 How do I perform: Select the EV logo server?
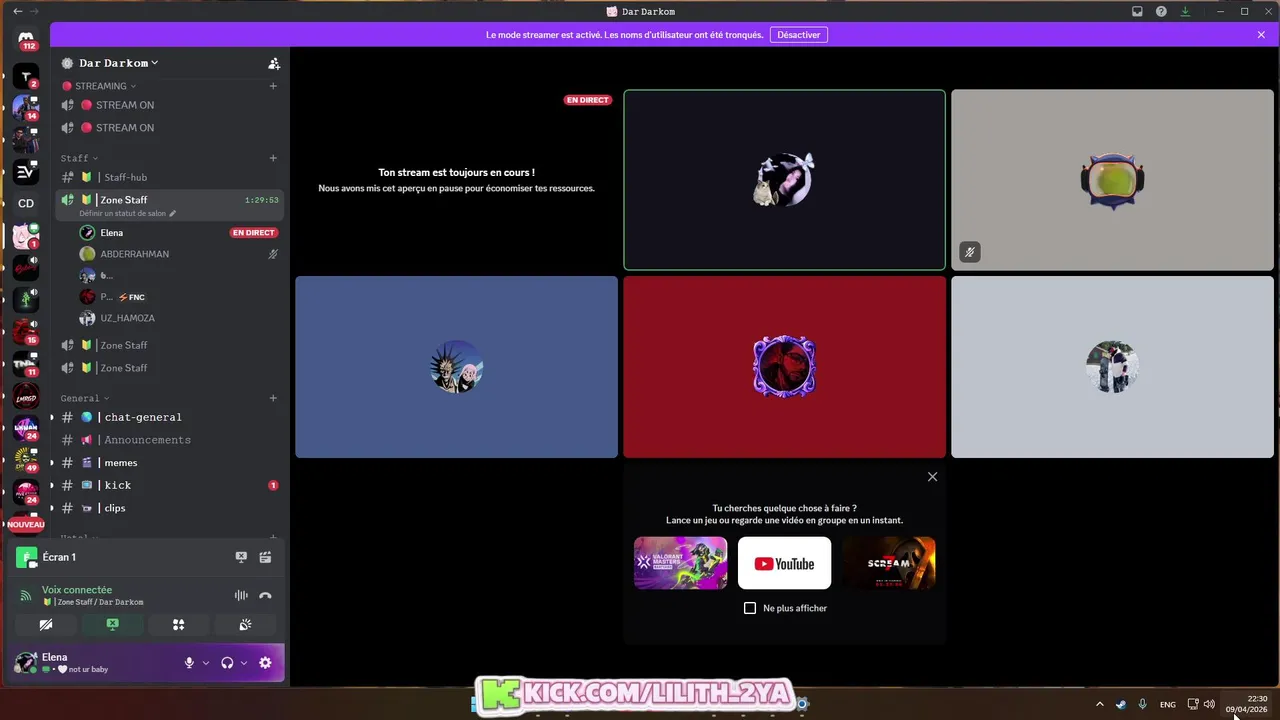coord(26,172)
